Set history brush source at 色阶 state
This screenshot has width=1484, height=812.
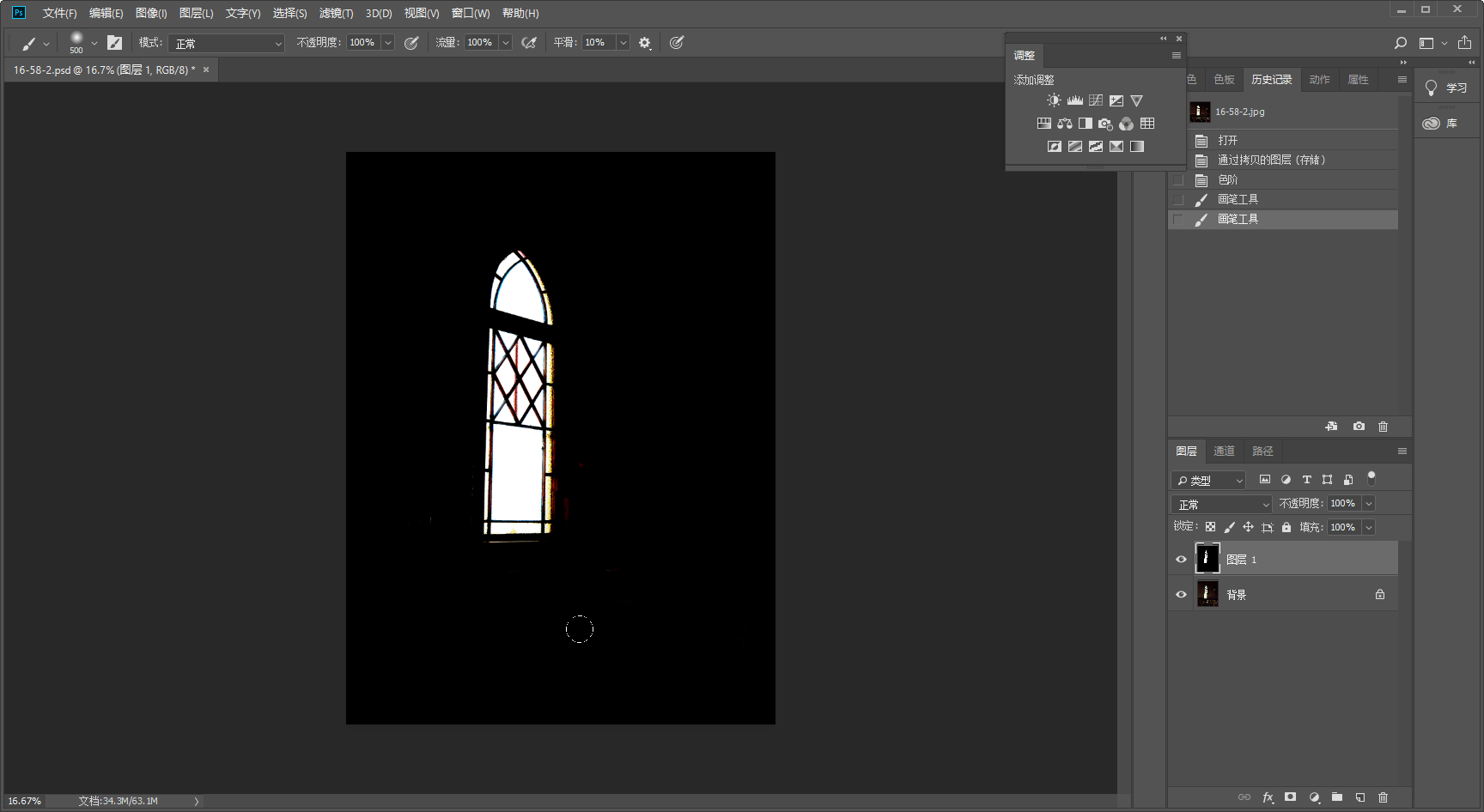1178,180
